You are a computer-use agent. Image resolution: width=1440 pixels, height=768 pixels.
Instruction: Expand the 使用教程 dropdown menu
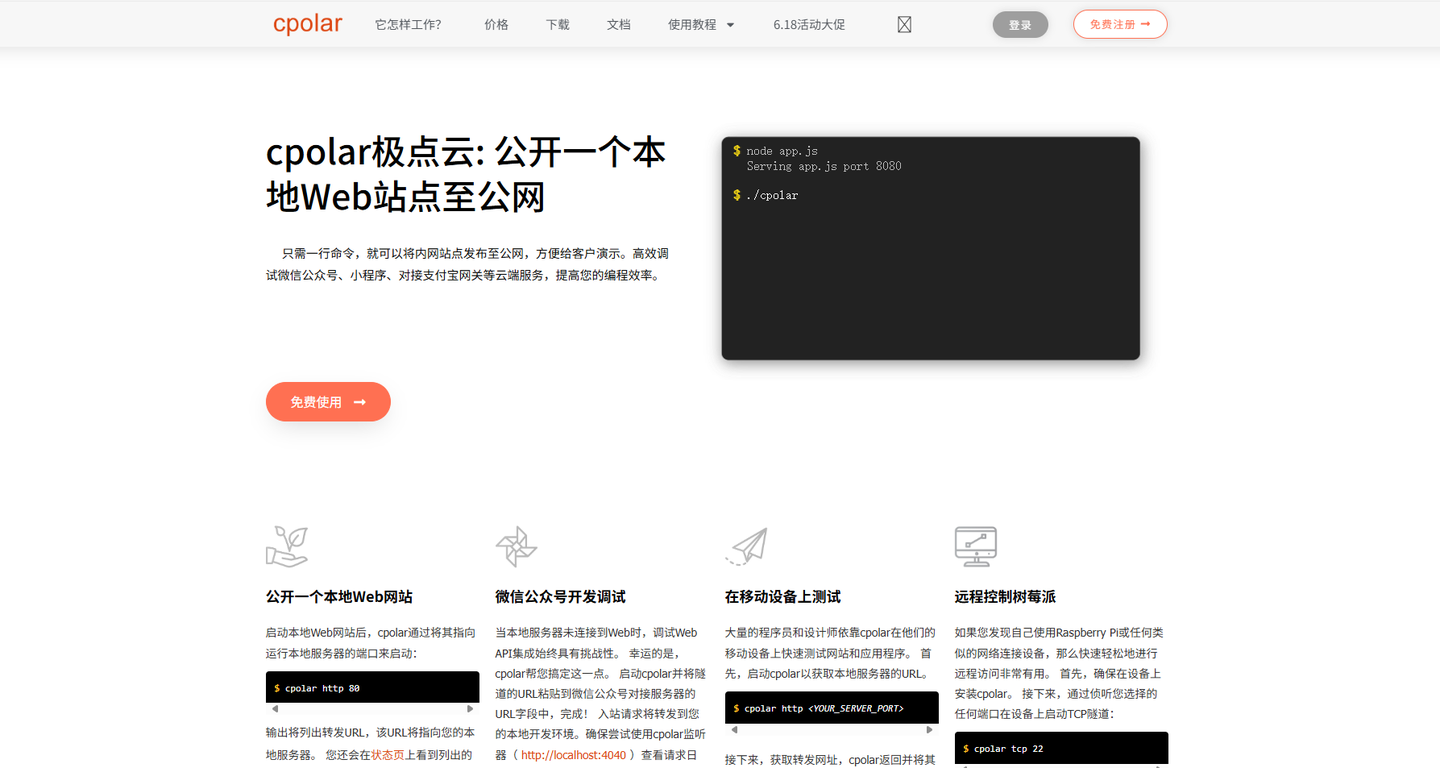(x=701, y=24)
